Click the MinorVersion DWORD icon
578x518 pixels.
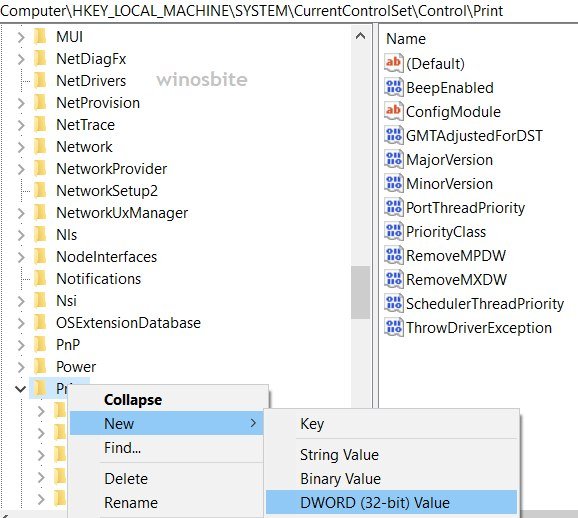[393, 184]
